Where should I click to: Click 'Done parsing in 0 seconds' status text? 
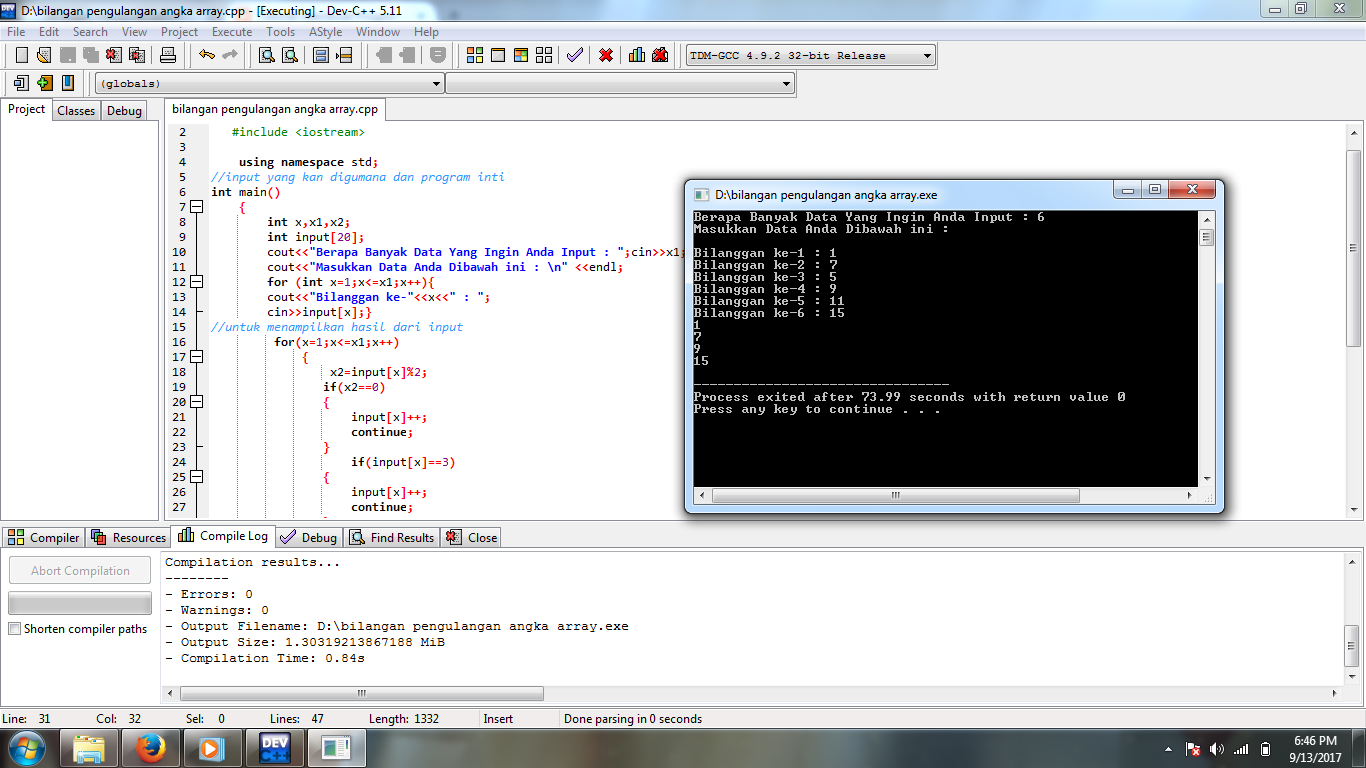(633, 719)
